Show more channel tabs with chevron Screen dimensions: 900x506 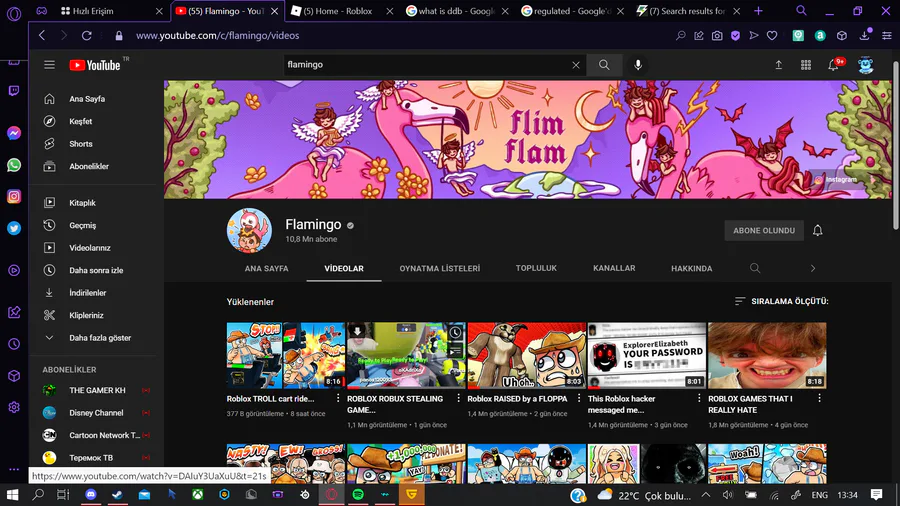coord(813,268)
